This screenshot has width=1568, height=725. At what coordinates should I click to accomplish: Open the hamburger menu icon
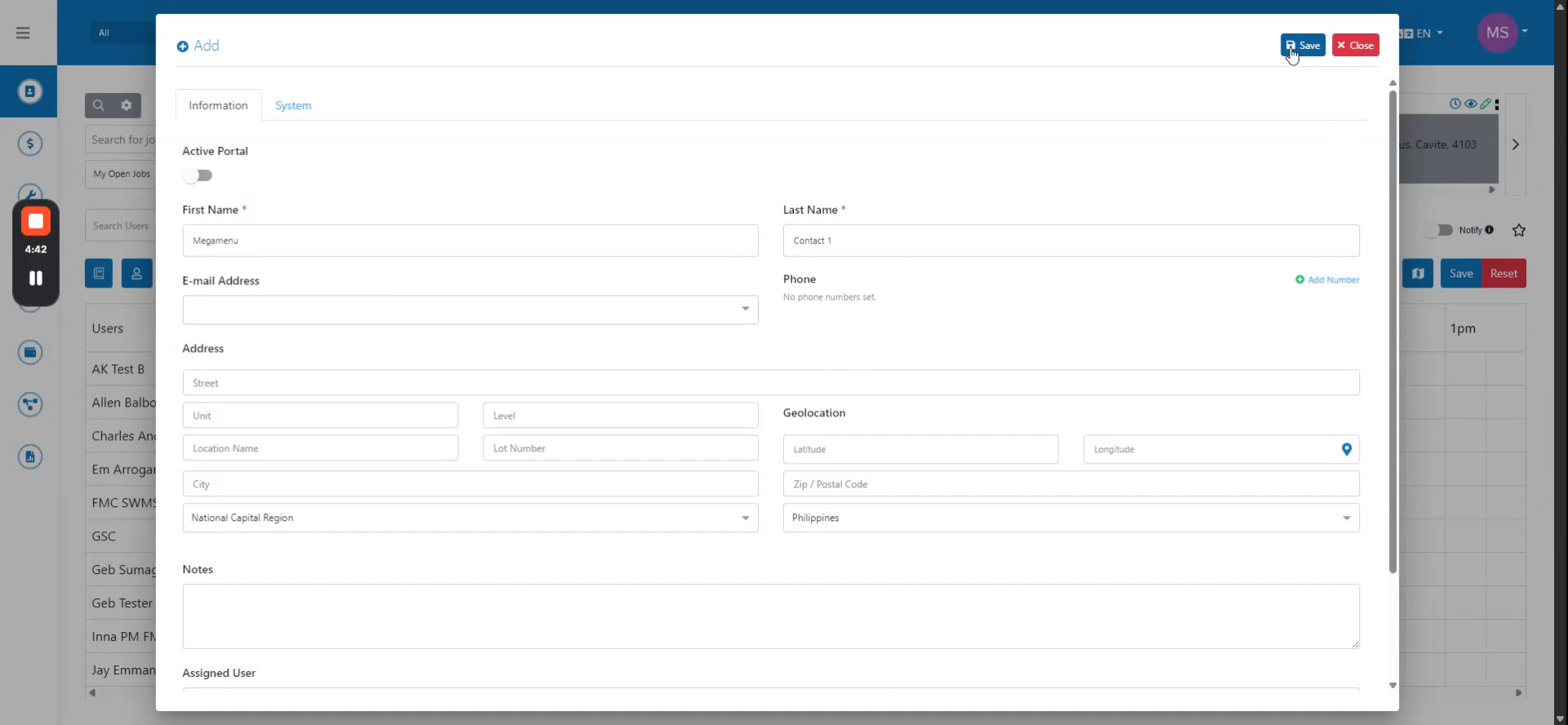23,33
